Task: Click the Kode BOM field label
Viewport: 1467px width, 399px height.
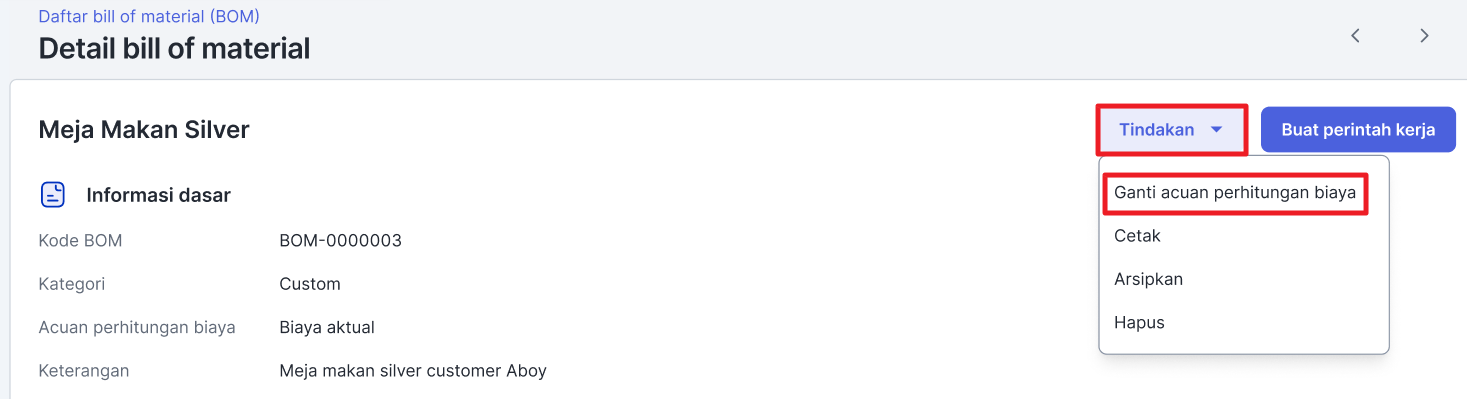Action: pos(80,241)
